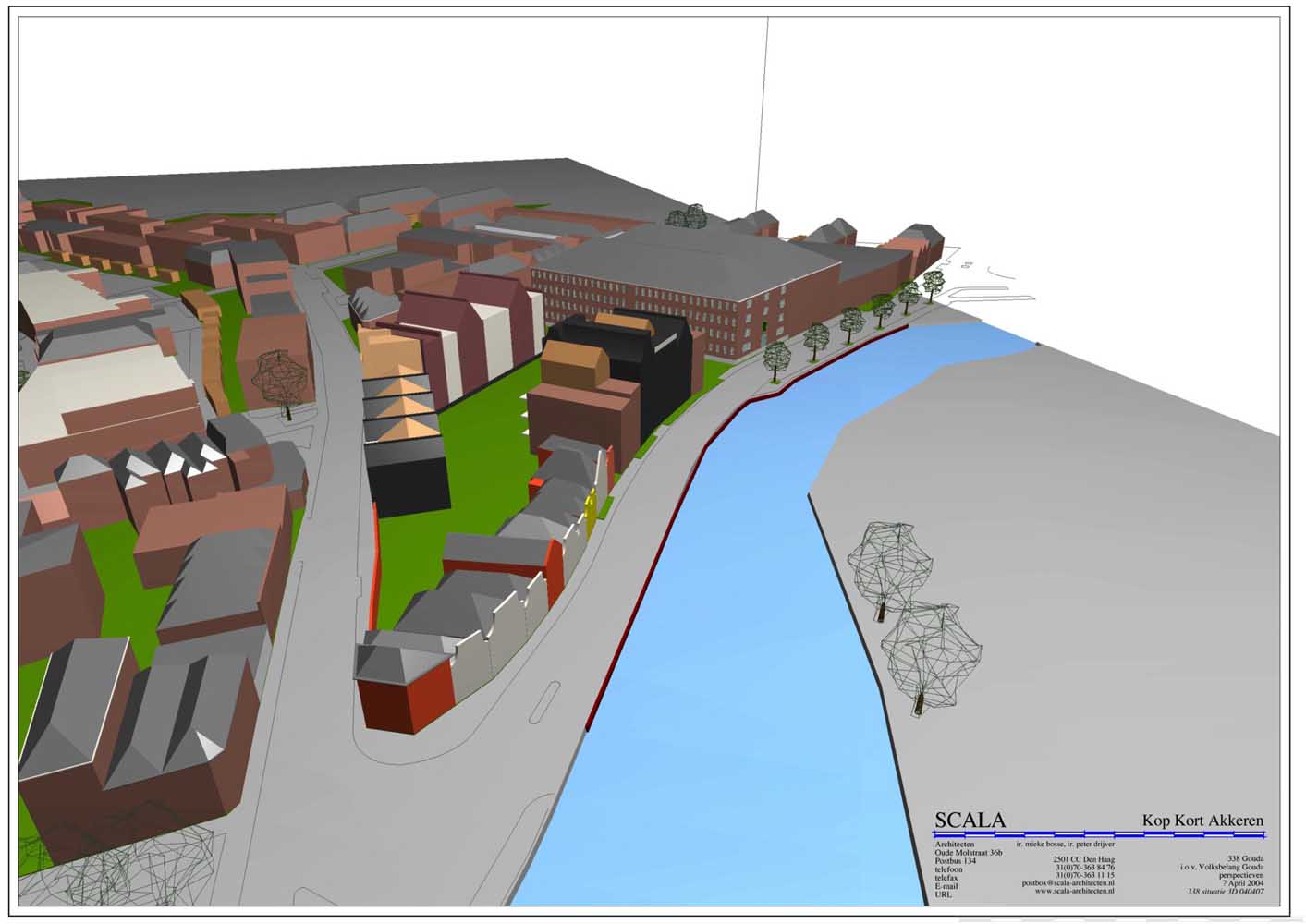Image resolution: width=1306 pixels, height=924 pixels.
Task: Click the telephone number 31(0)70-363 84 76
Action: point(1084,868)
